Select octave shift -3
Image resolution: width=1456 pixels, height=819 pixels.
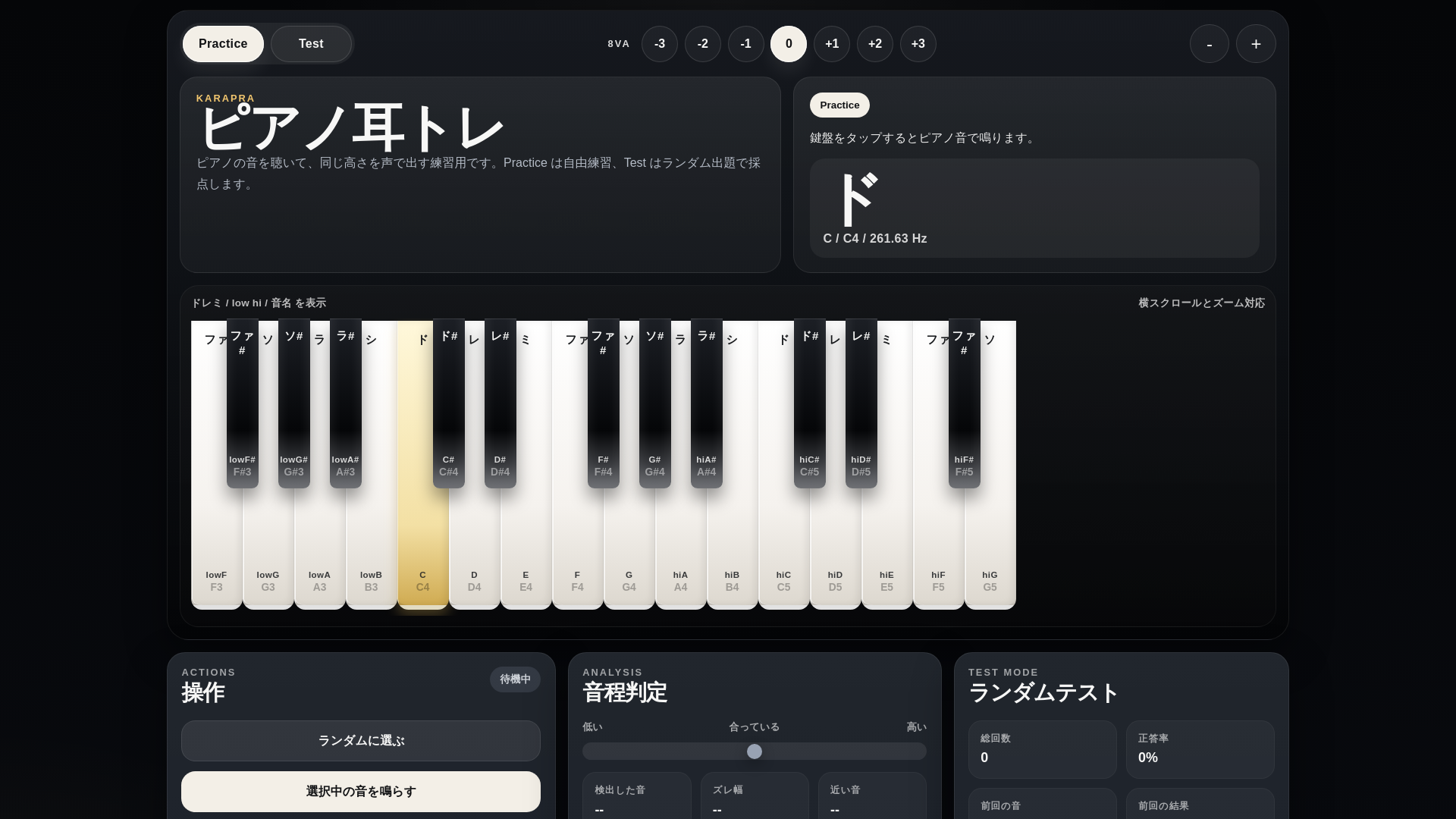660,44
